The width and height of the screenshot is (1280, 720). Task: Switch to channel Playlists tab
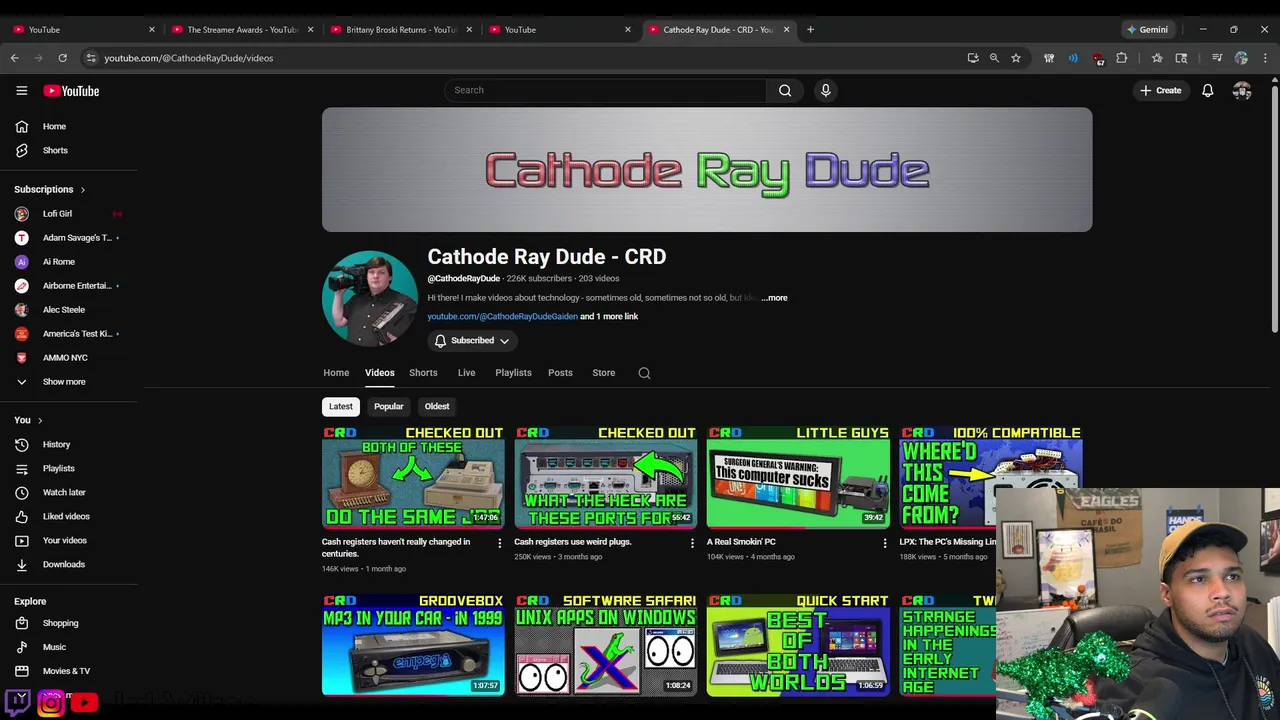[x=513, y=373]
